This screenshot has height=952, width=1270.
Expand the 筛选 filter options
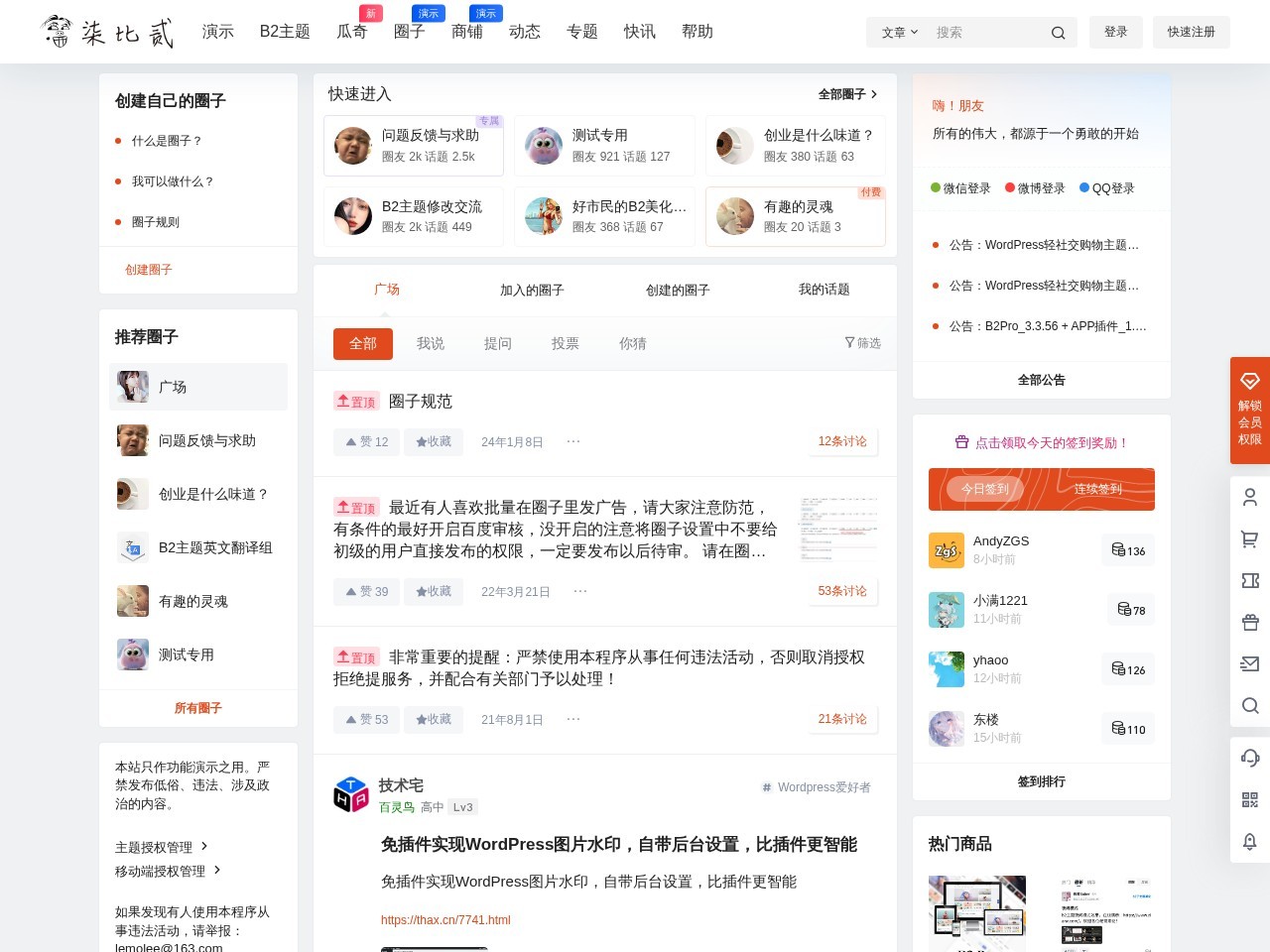tap(862, 343)
